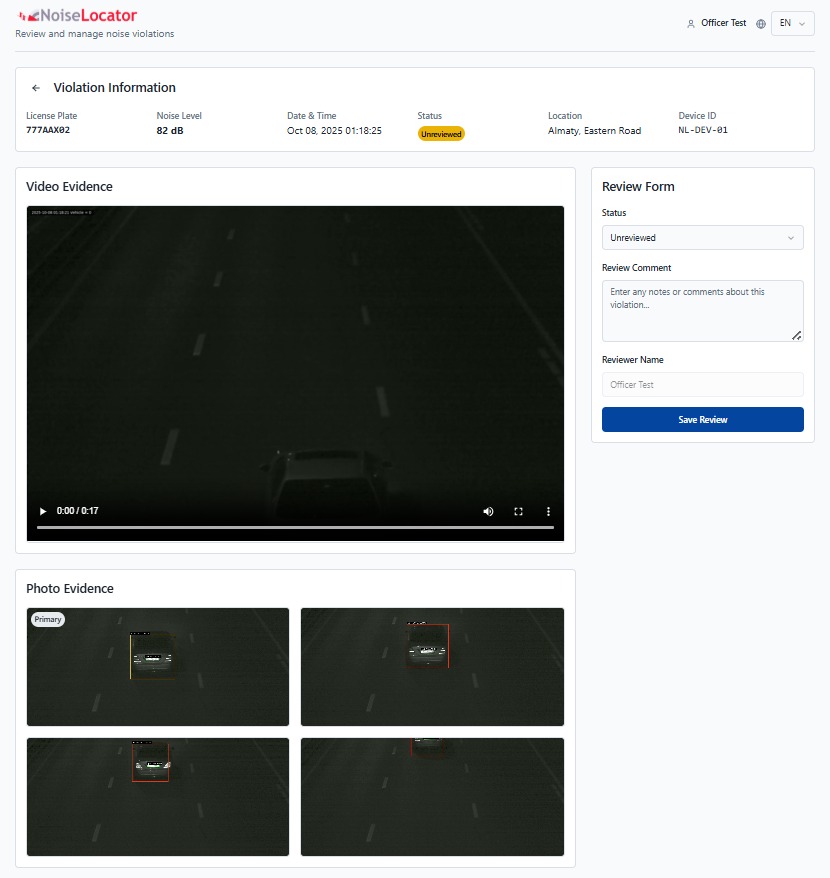Open the bottom-left photo evidence thumbnail
This screenshot has height=878, width=830.
[x=158, y=797]
